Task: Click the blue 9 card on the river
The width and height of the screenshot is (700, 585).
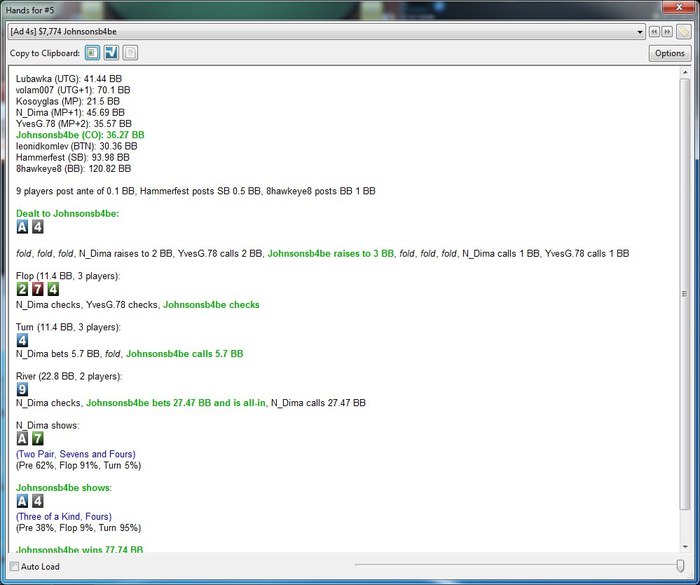Action: pyautogui.click(x=22, y=389)
